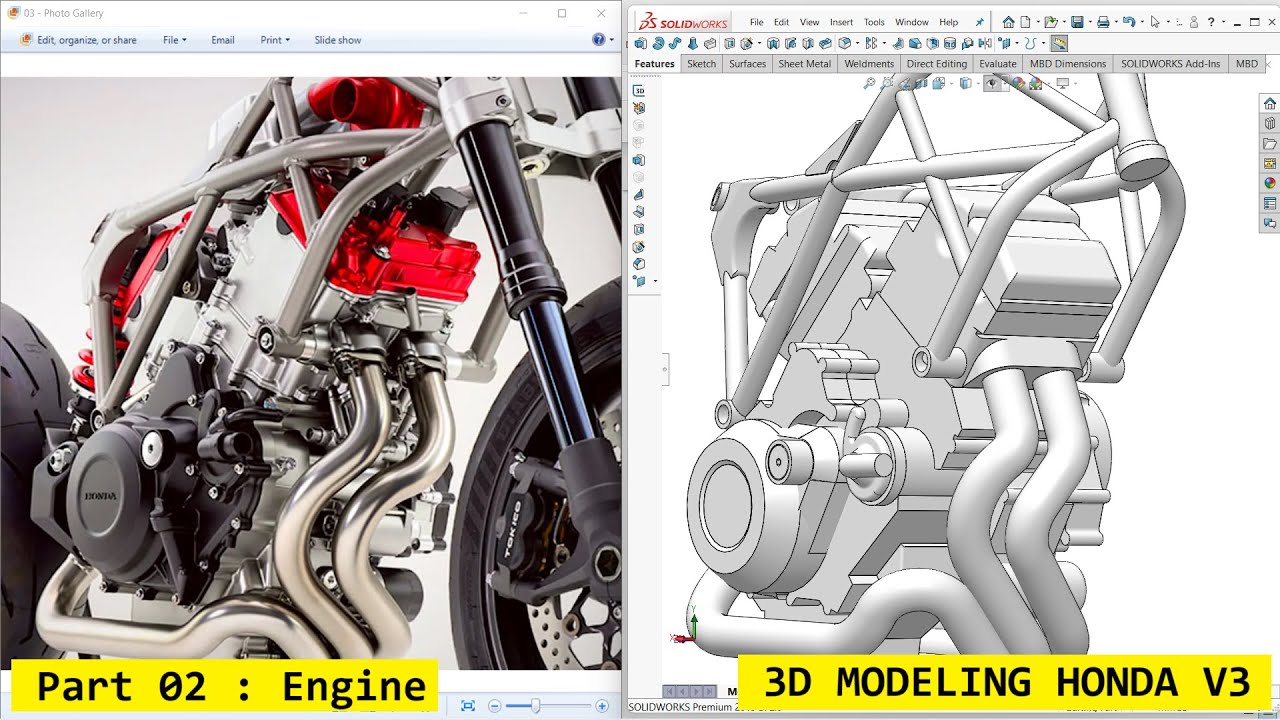Start Slide show in Photo Gallery
This screenshot has height=720, width=1280.
pyautogui.click(x=338, y=40)
